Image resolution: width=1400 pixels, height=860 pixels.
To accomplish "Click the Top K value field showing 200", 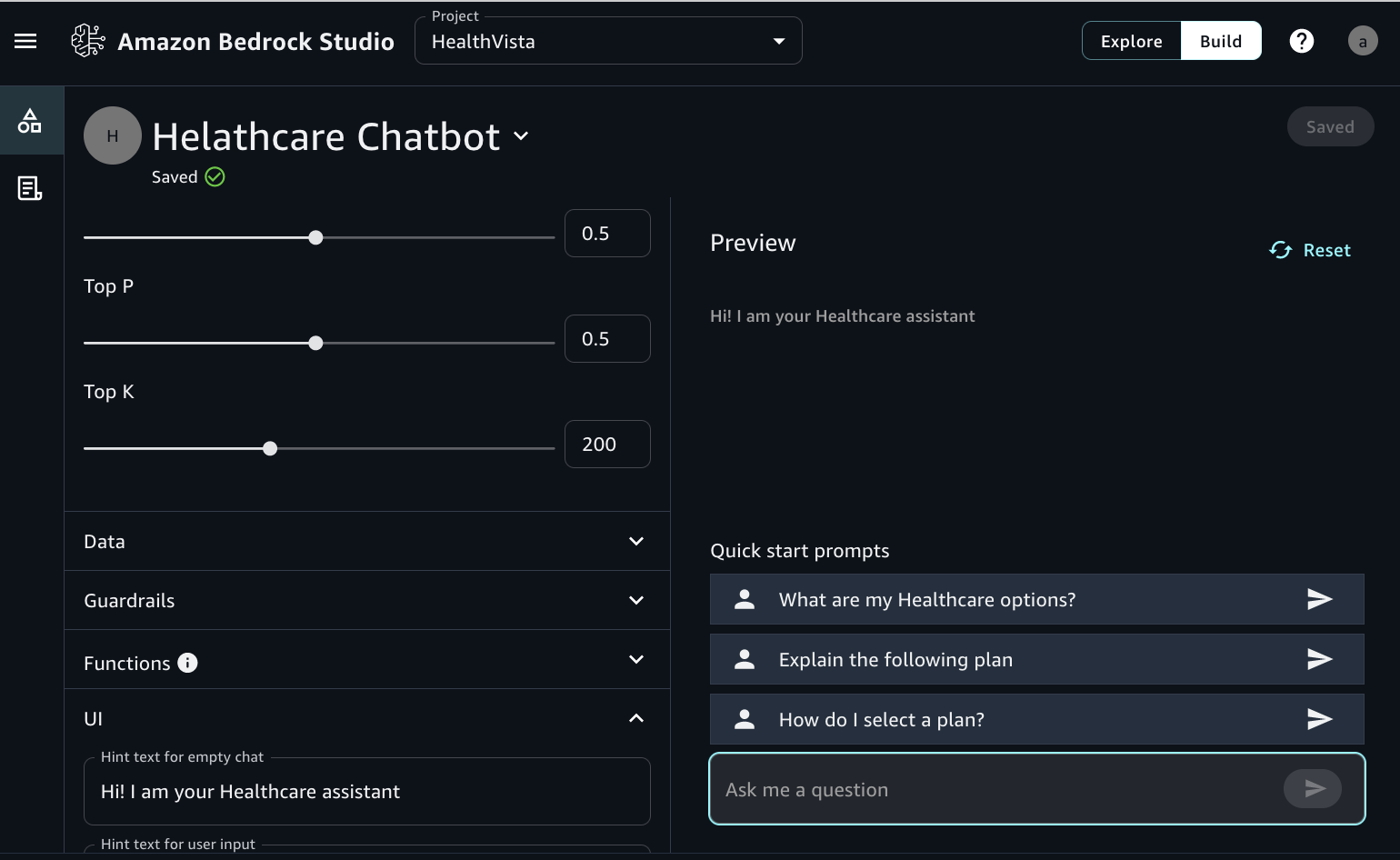I will coord(607,444).
